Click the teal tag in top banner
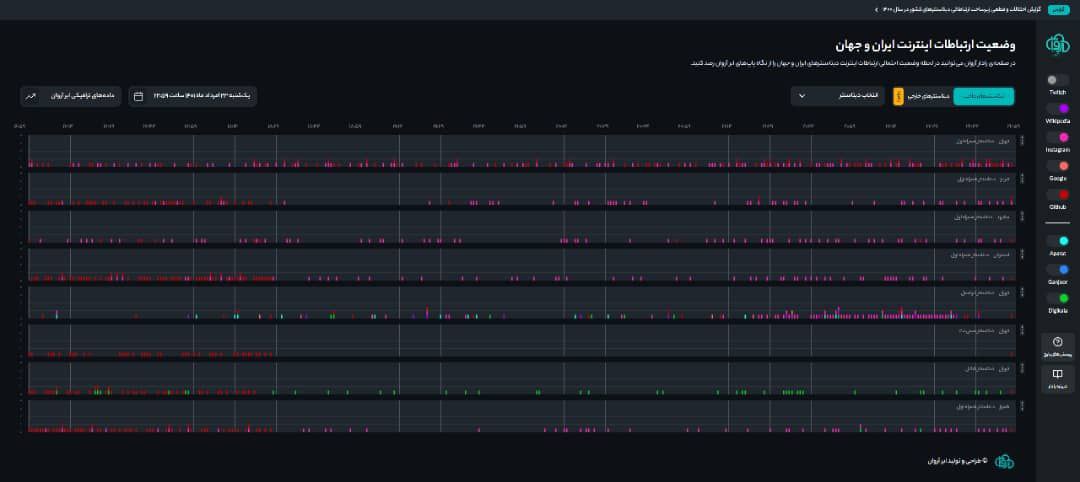 pyautogui.click(x=1057, y=9)
